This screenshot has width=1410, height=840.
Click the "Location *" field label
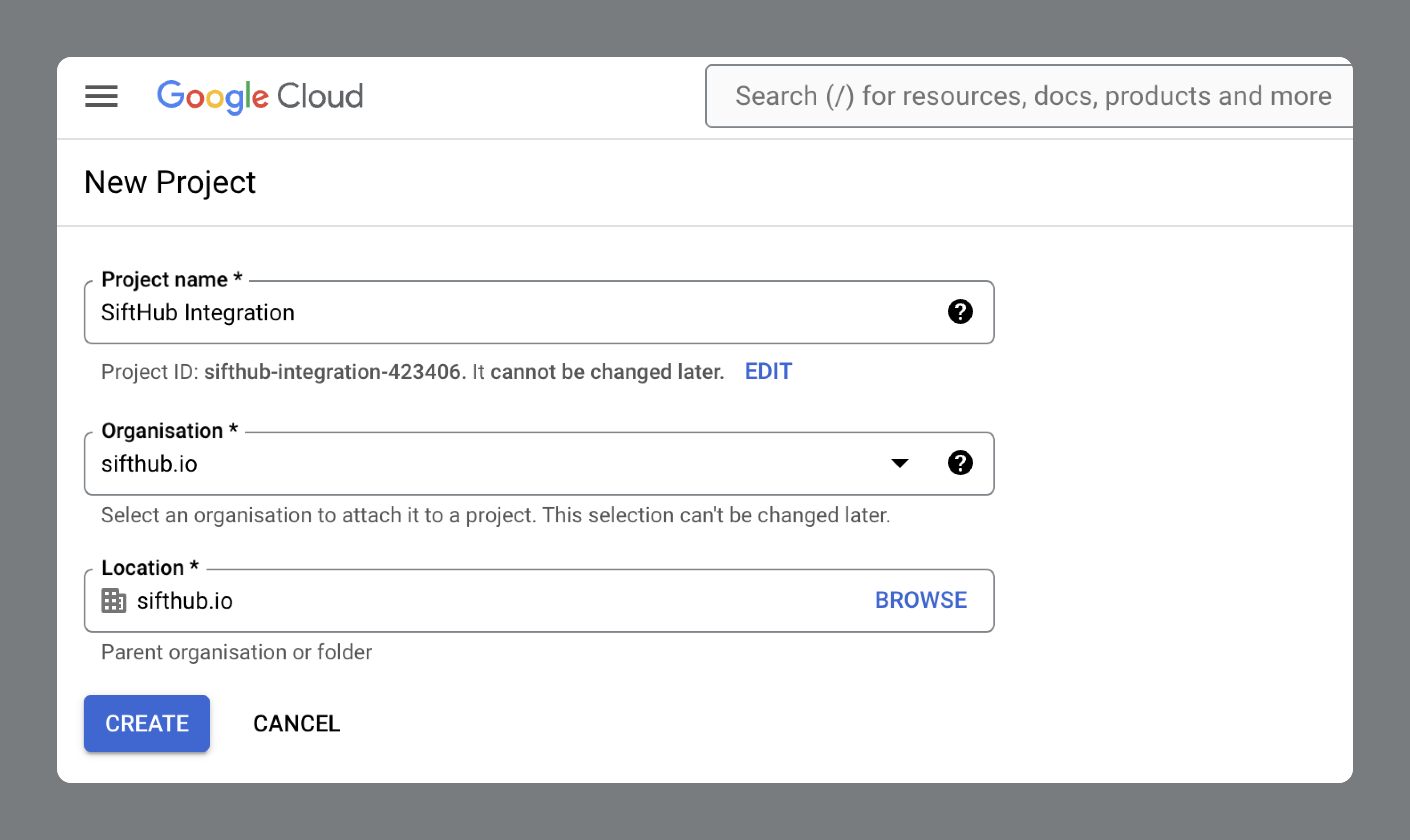[150, 568]
